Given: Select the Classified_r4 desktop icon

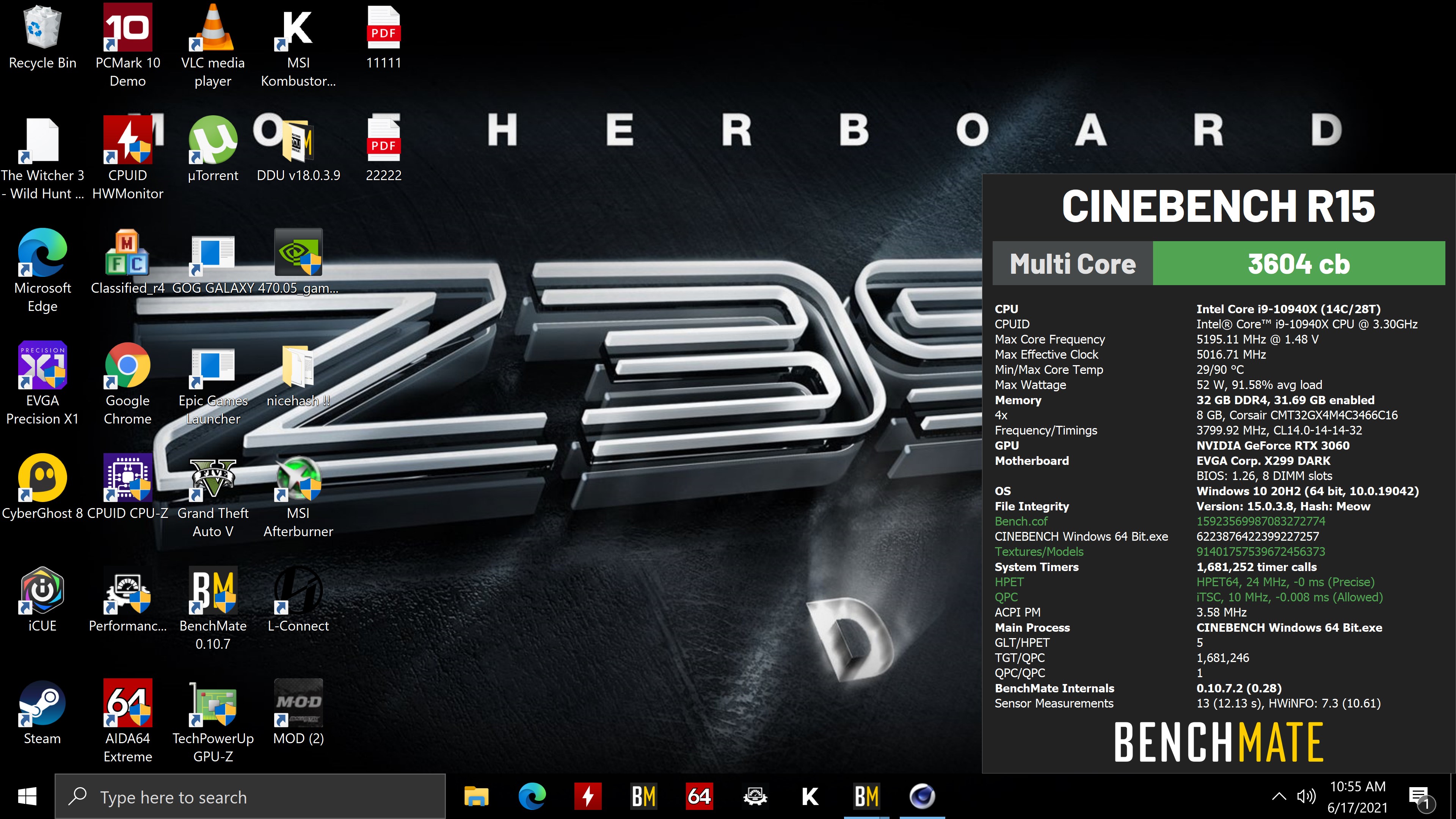Looking at the screenshot, I should [128, 262].
